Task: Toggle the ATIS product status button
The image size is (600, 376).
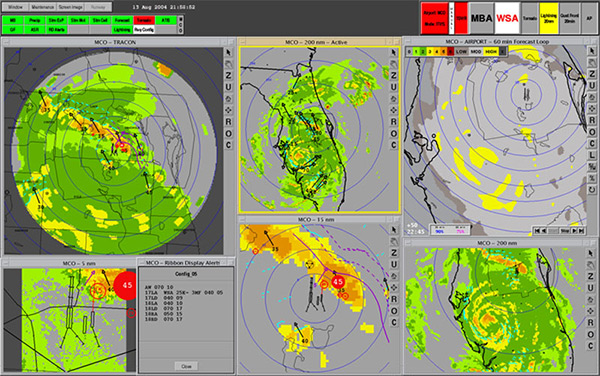Action: (166, 20)
